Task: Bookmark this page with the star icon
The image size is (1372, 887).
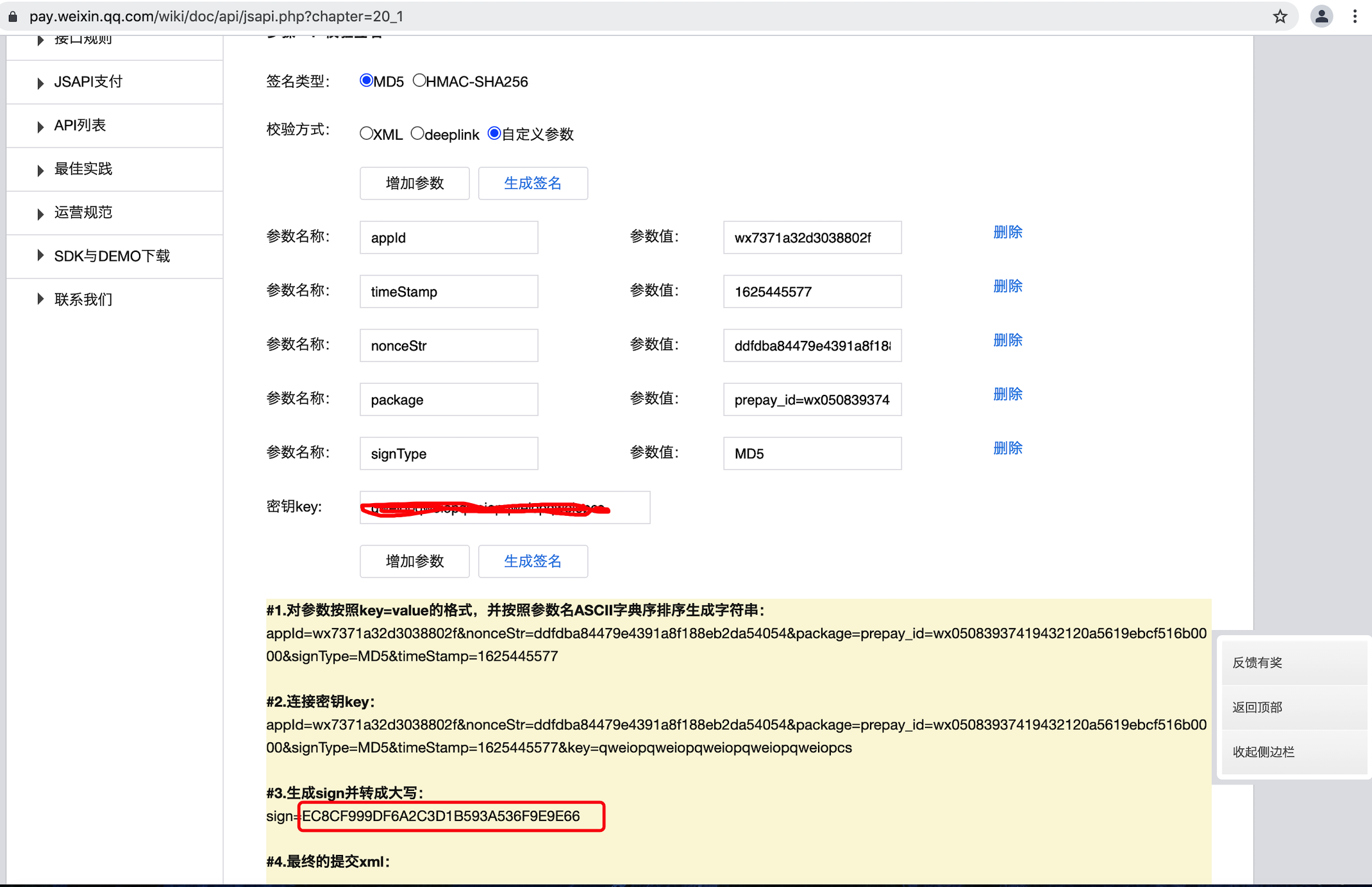Action: [1280, 17]
